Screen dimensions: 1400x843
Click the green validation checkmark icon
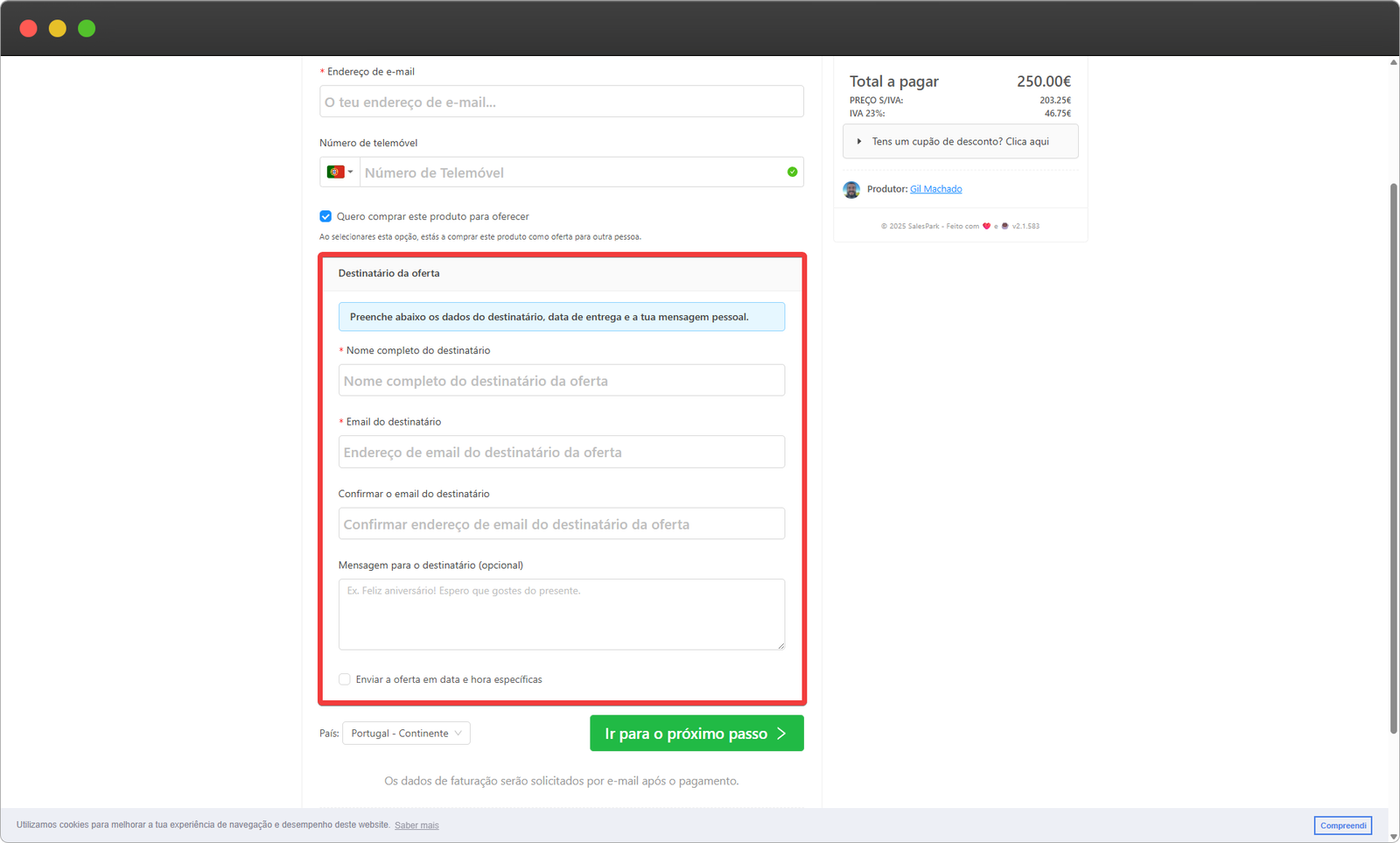[x=792, y=172]
